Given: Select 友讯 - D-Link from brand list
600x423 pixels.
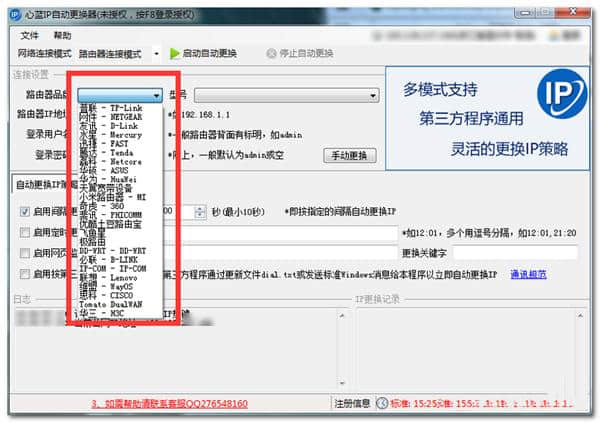Looking at the screenshot, I should tap(109, 126).
